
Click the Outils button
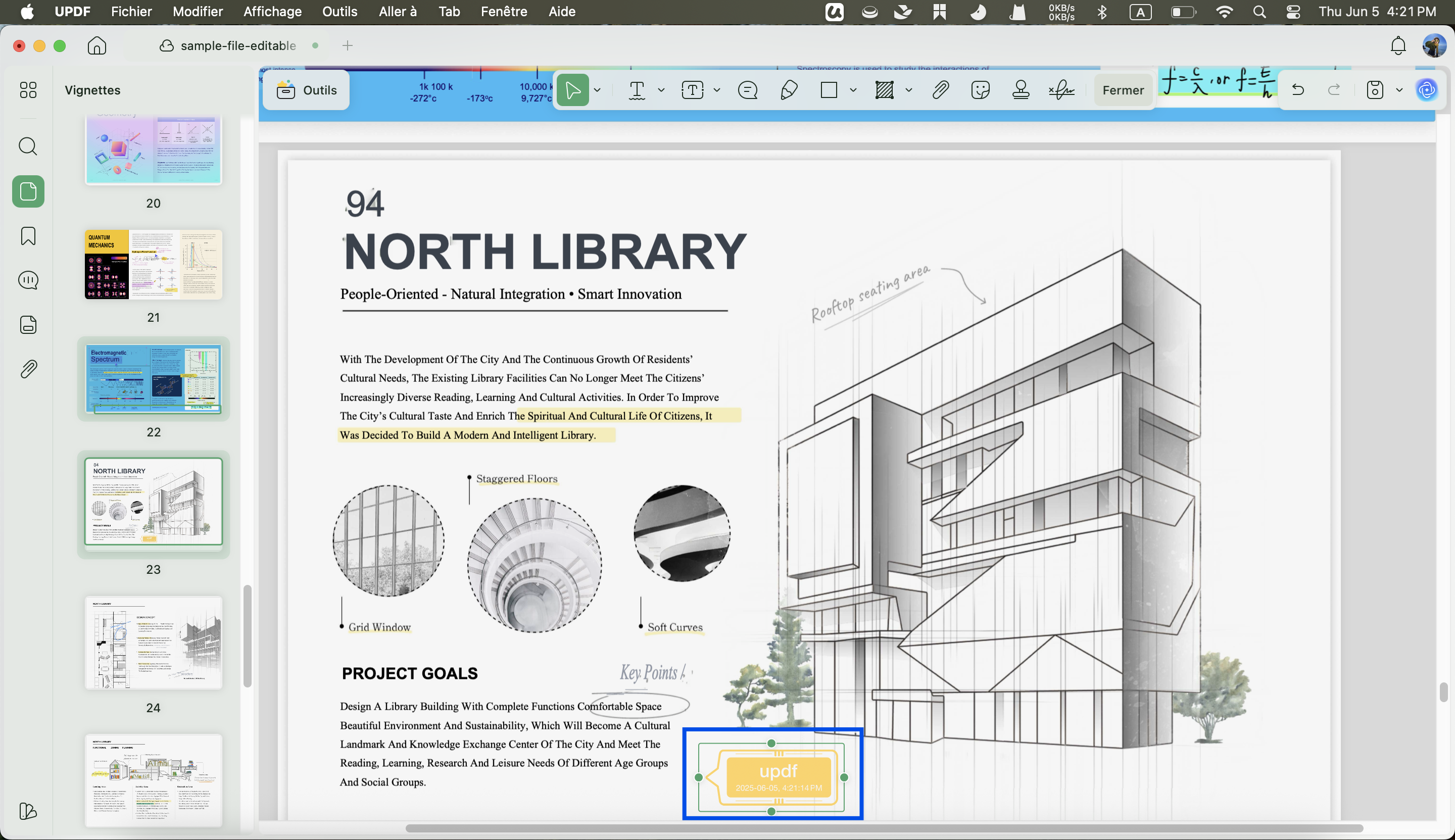307,90
